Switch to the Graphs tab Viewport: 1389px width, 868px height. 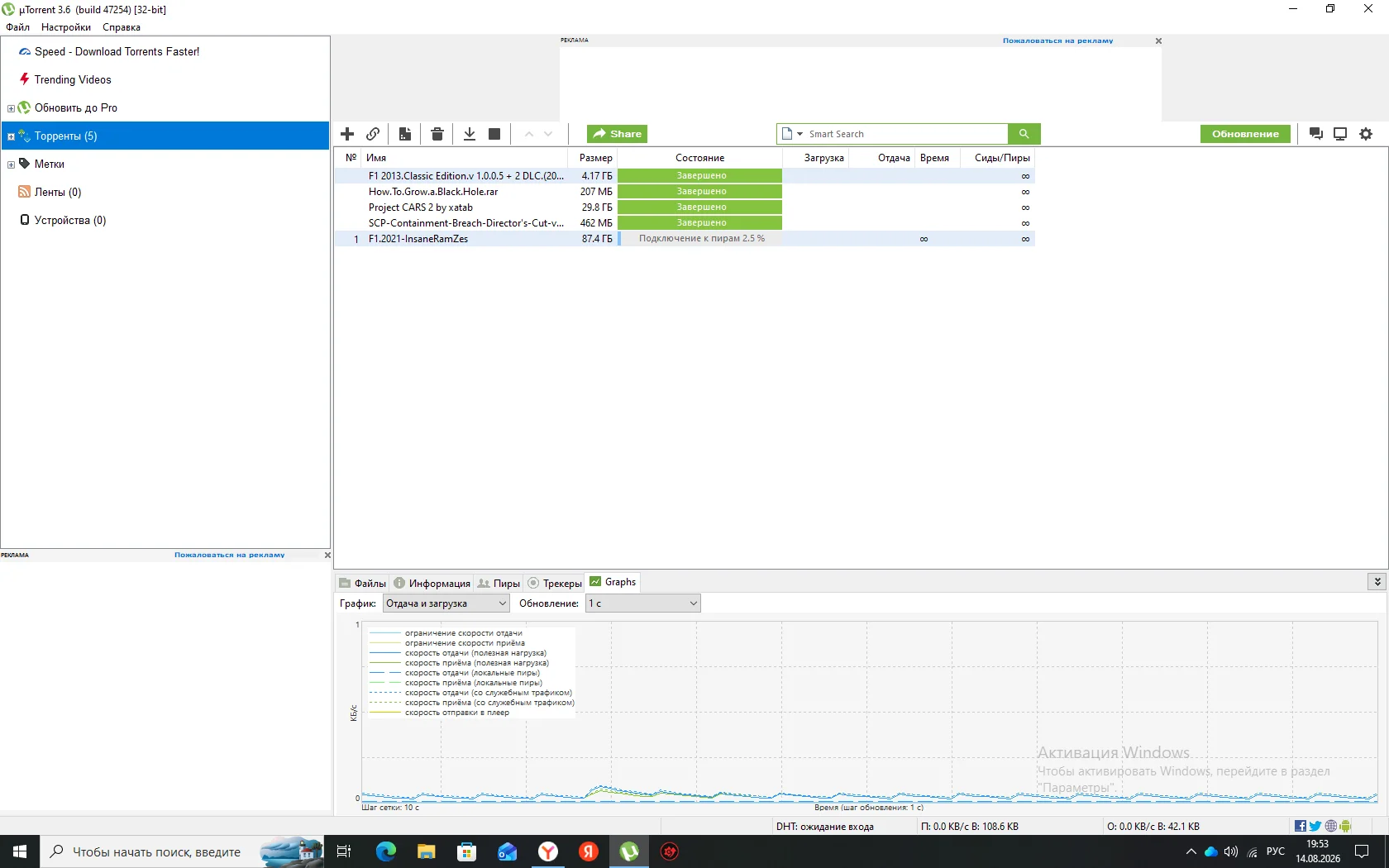613,582
